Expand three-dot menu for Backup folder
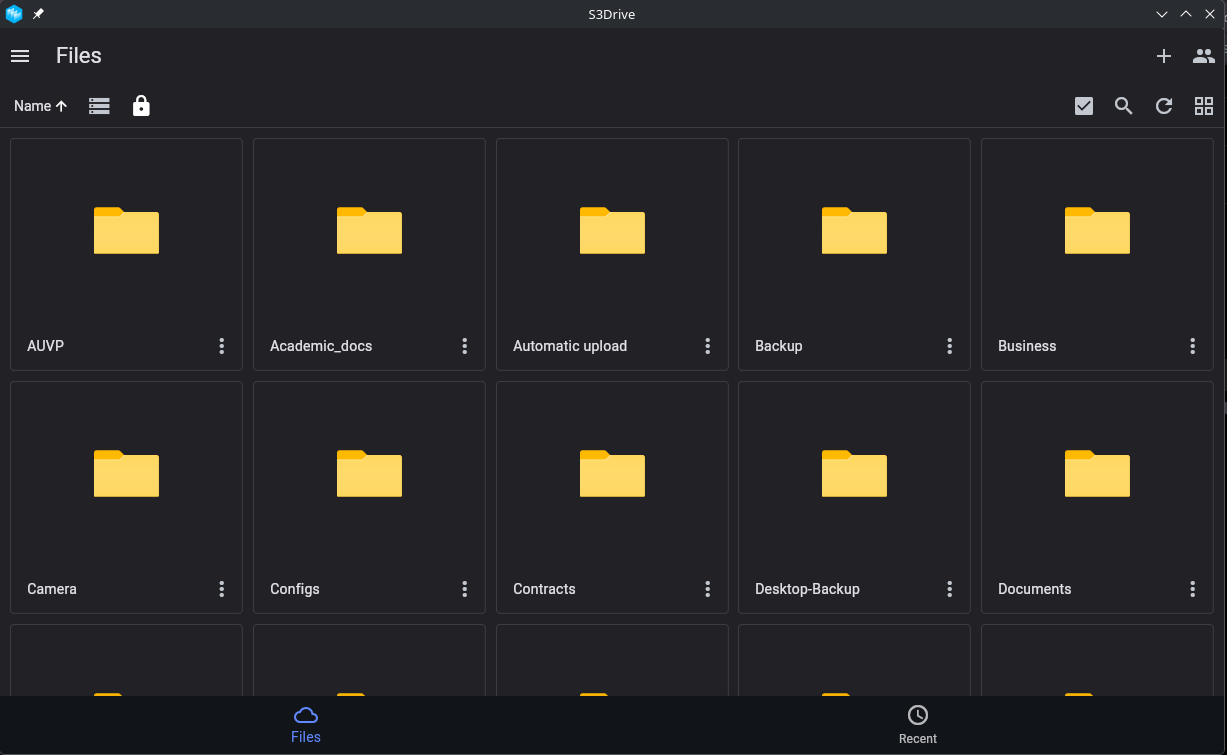This screenshot has height=755, width=1227. (950, 346)
